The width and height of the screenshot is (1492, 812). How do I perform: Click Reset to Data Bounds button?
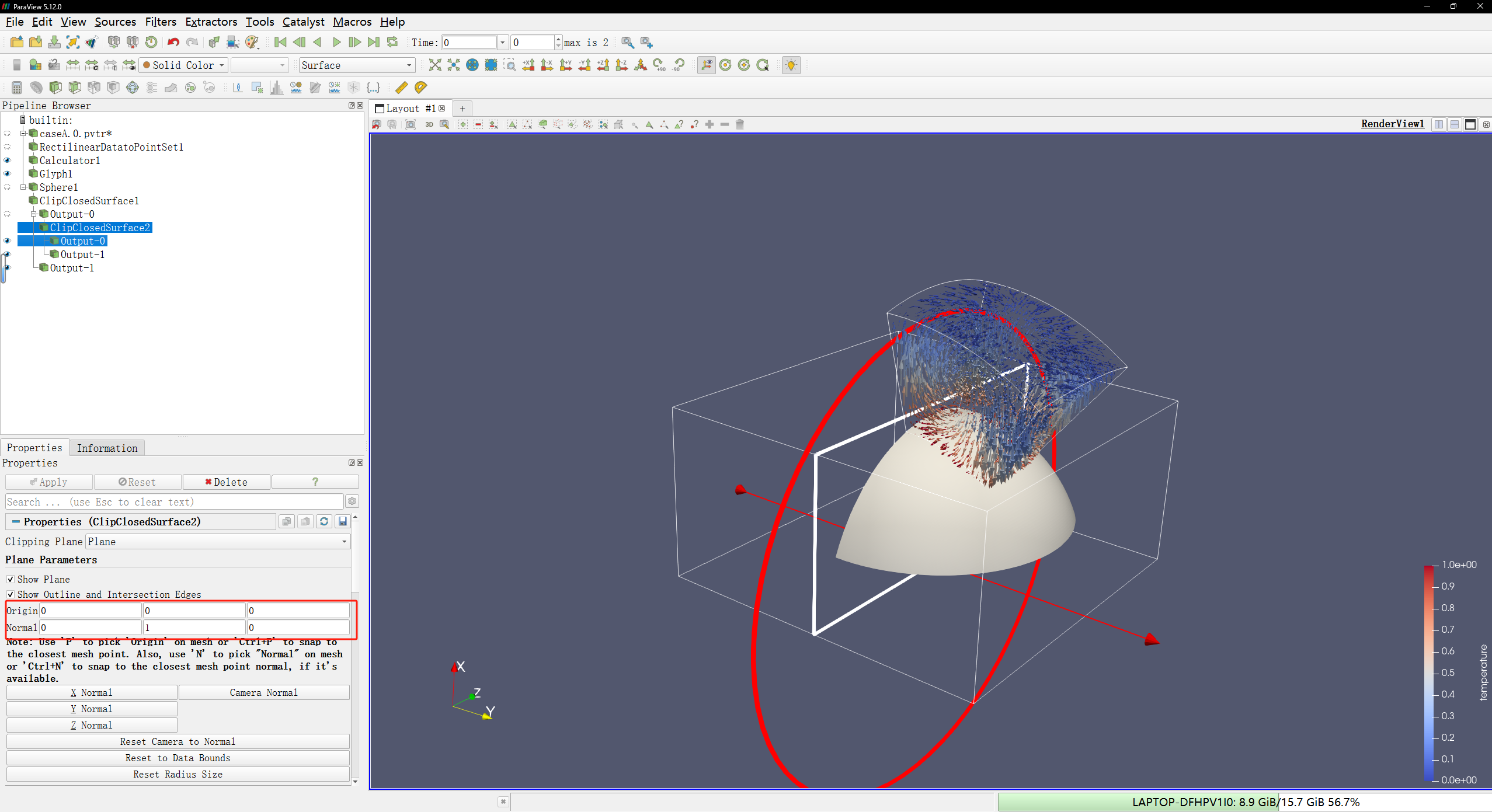click(x=178, y=758)
